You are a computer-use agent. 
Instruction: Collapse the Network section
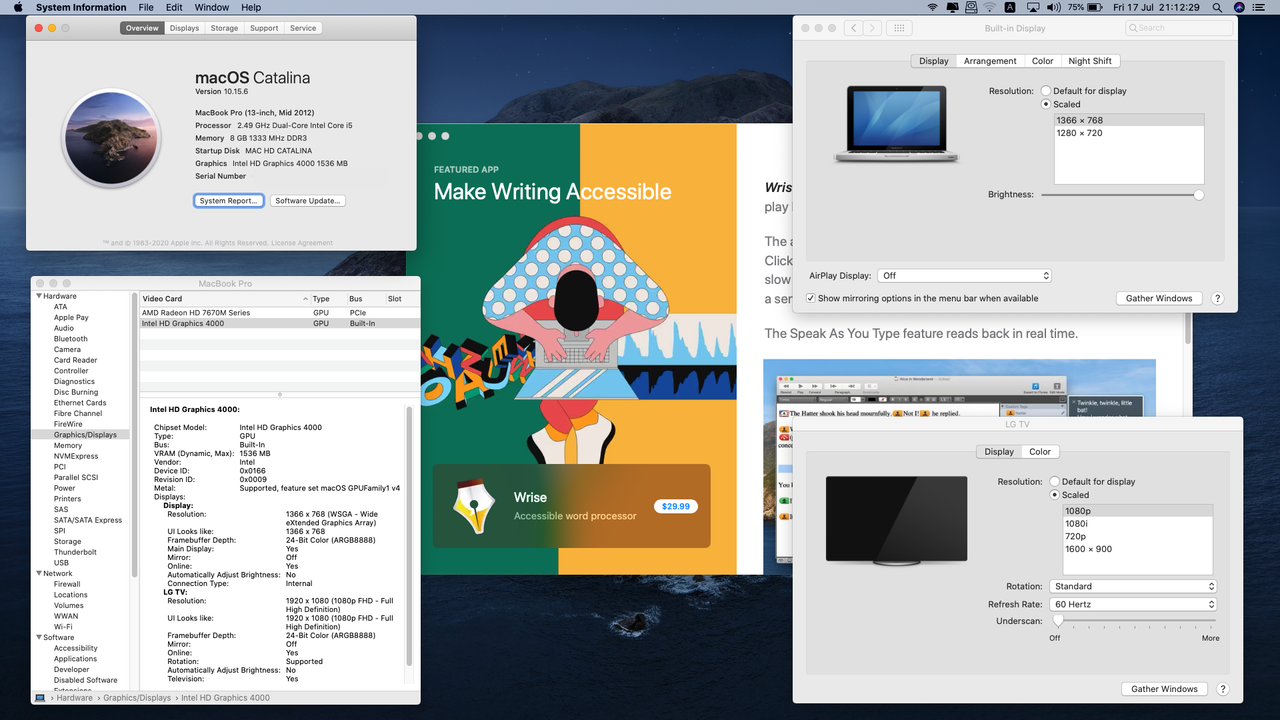(39, 573)
